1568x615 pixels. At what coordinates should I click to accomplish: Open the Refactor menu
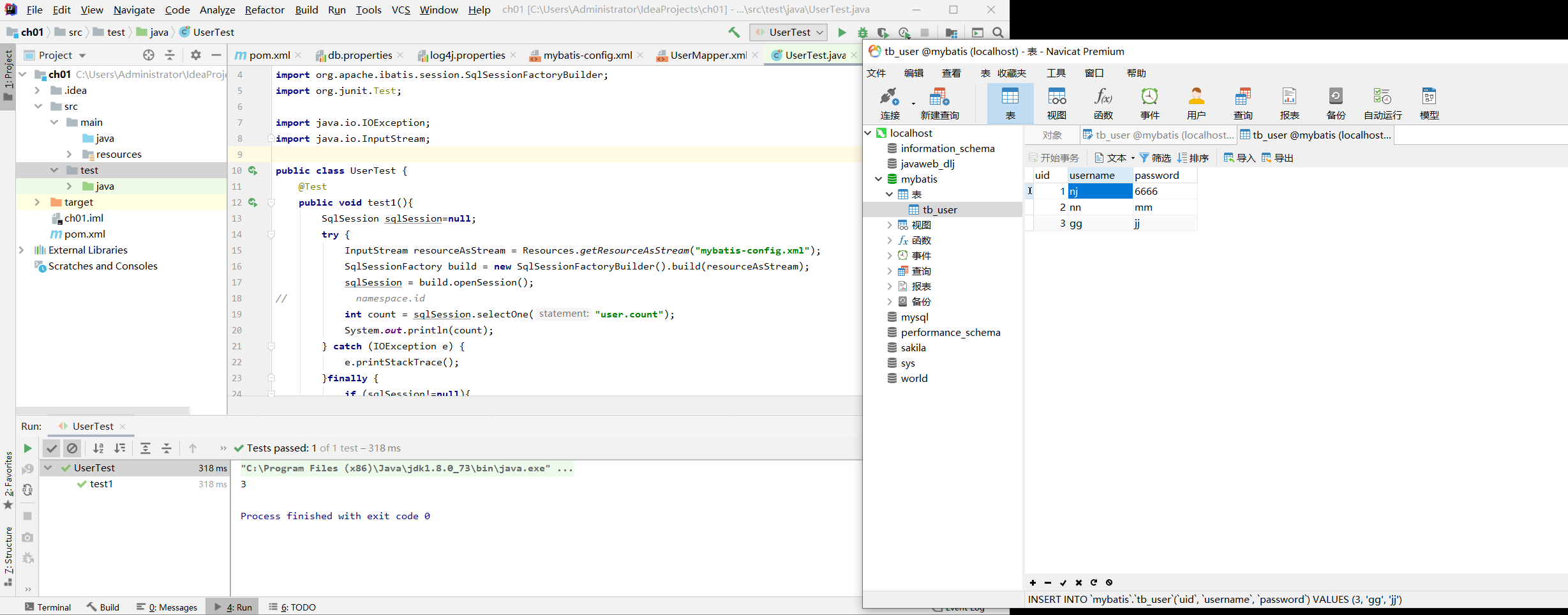tap(264, 10)
